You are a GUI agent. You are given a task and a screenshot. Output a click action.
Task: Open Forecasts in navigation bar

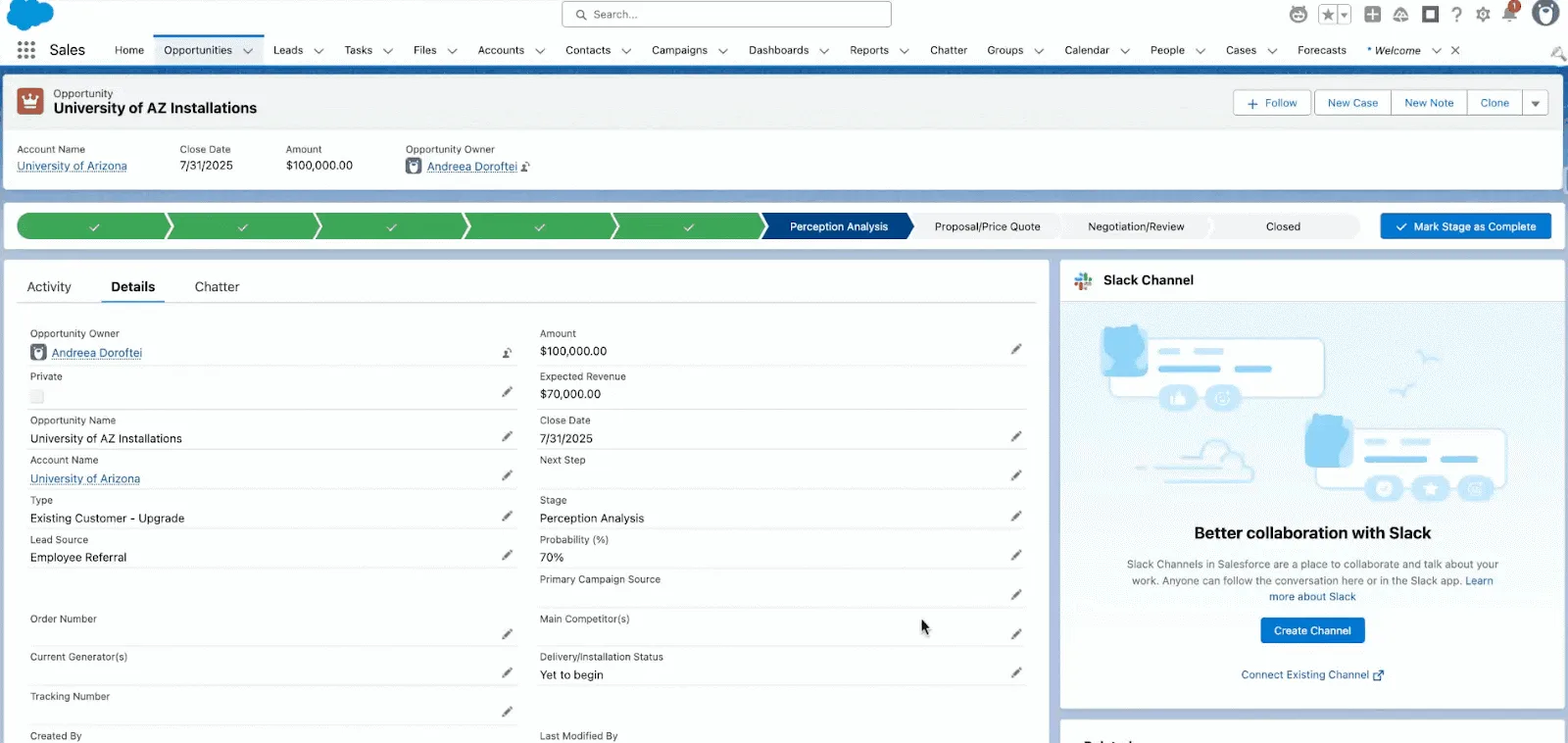coord(1322,50)
